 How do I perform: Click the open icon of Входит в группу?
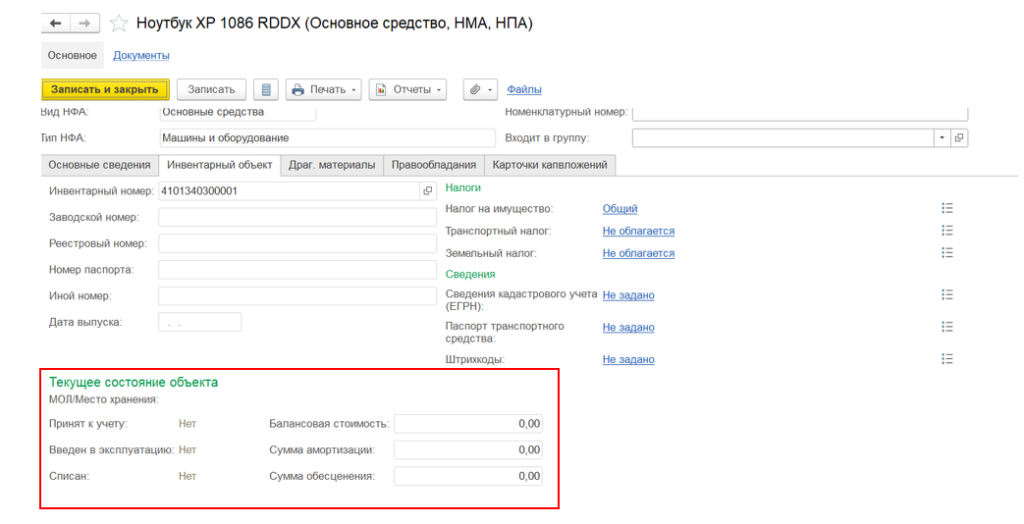point(959,138)
